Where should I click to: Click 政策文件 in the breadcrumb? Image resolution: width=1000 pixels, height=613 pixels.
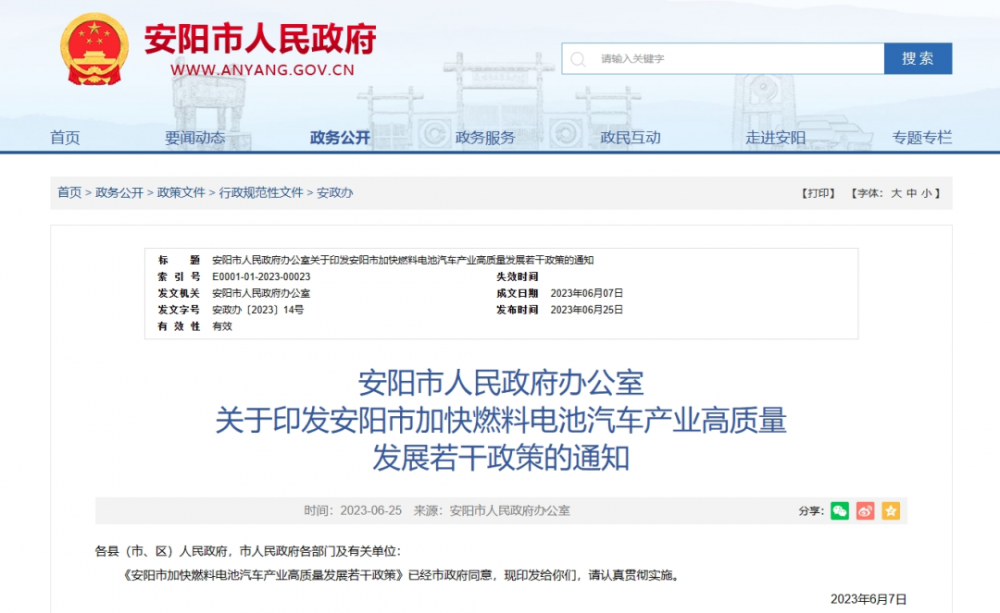pyautogui.click(x=181, y=193)
